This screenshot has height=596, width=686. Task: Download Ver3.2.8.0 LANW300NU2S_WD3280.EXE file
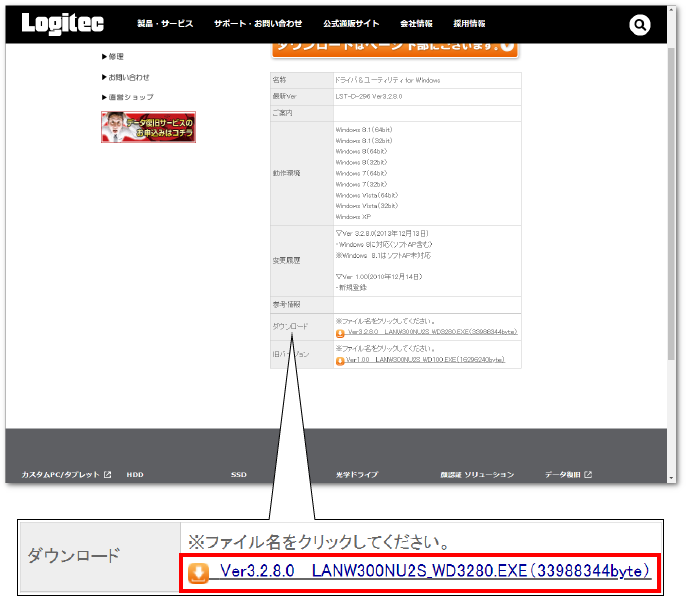click(x=432, y=332)
